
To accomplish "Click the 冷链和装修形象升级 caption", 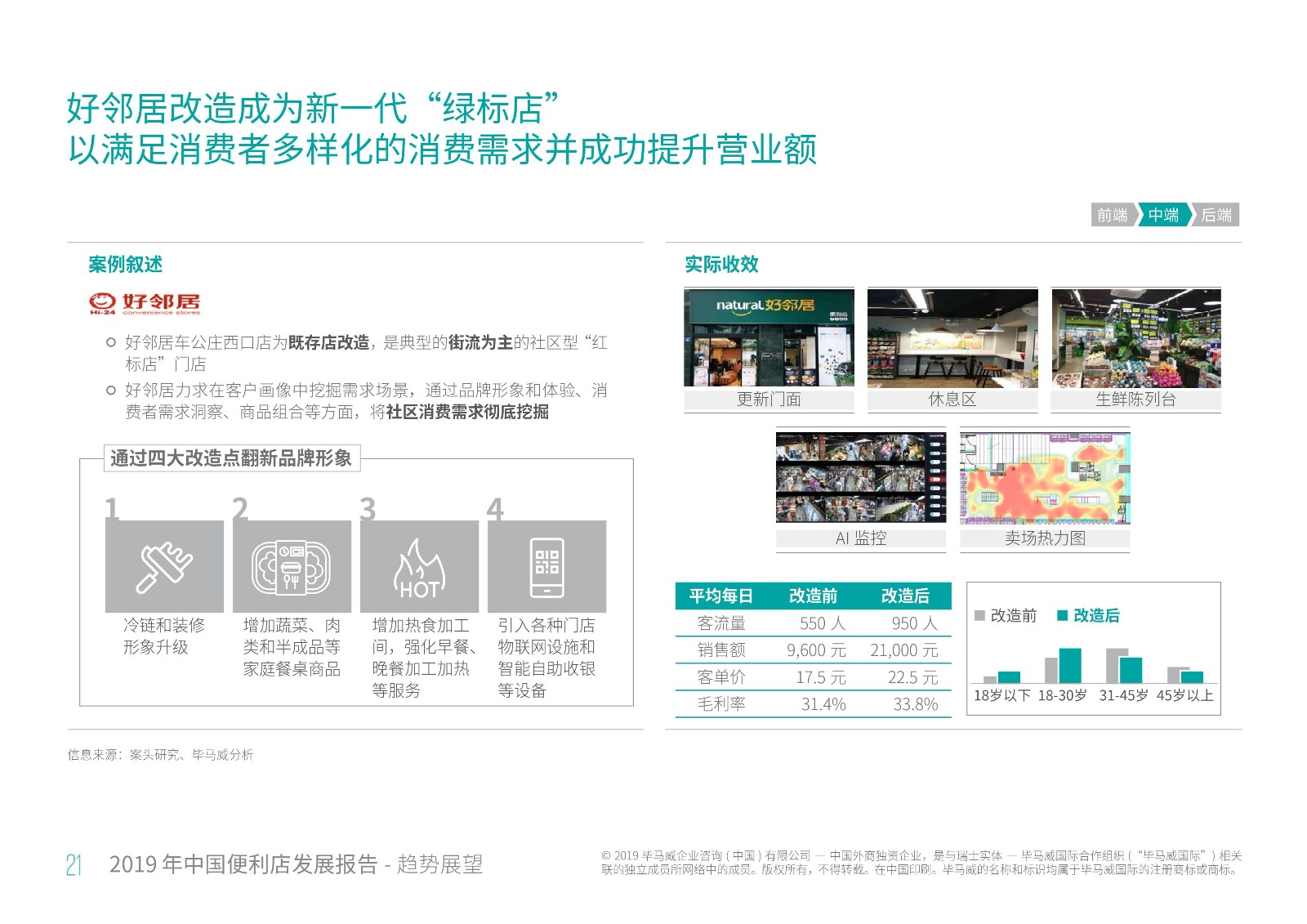I will [x=163, y=636].
